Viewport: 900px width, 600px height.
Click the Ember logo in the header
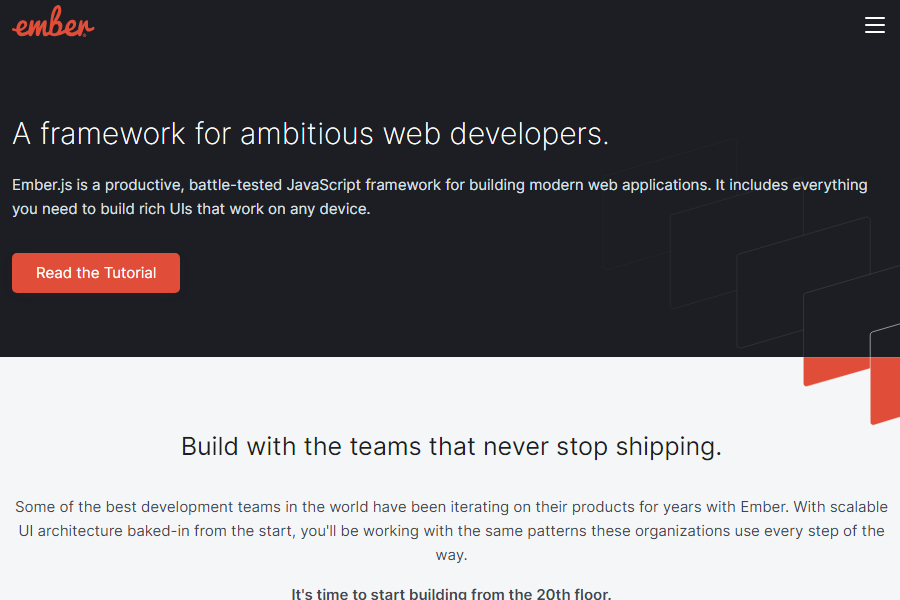[x=53, y=25]
